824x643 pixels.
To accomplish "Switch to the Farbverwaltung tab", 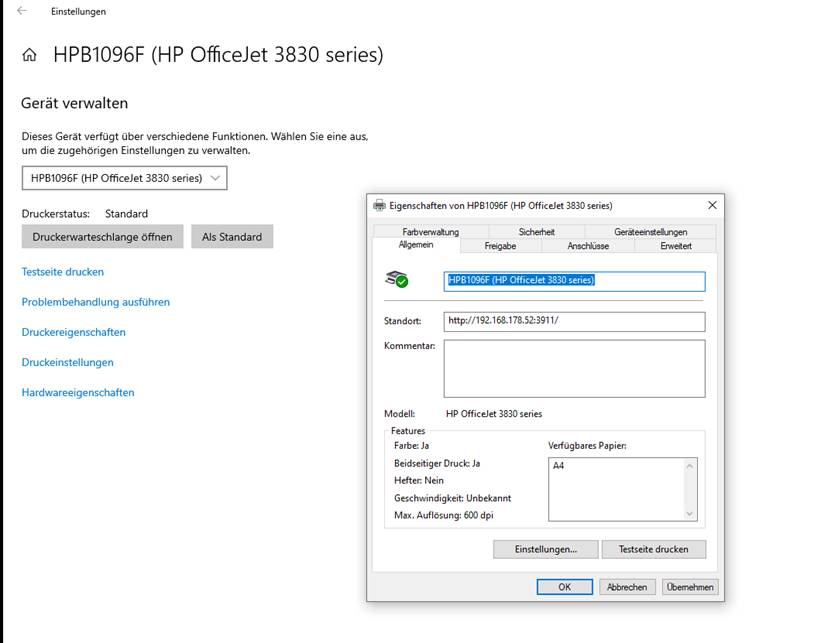I will [430, 232].
